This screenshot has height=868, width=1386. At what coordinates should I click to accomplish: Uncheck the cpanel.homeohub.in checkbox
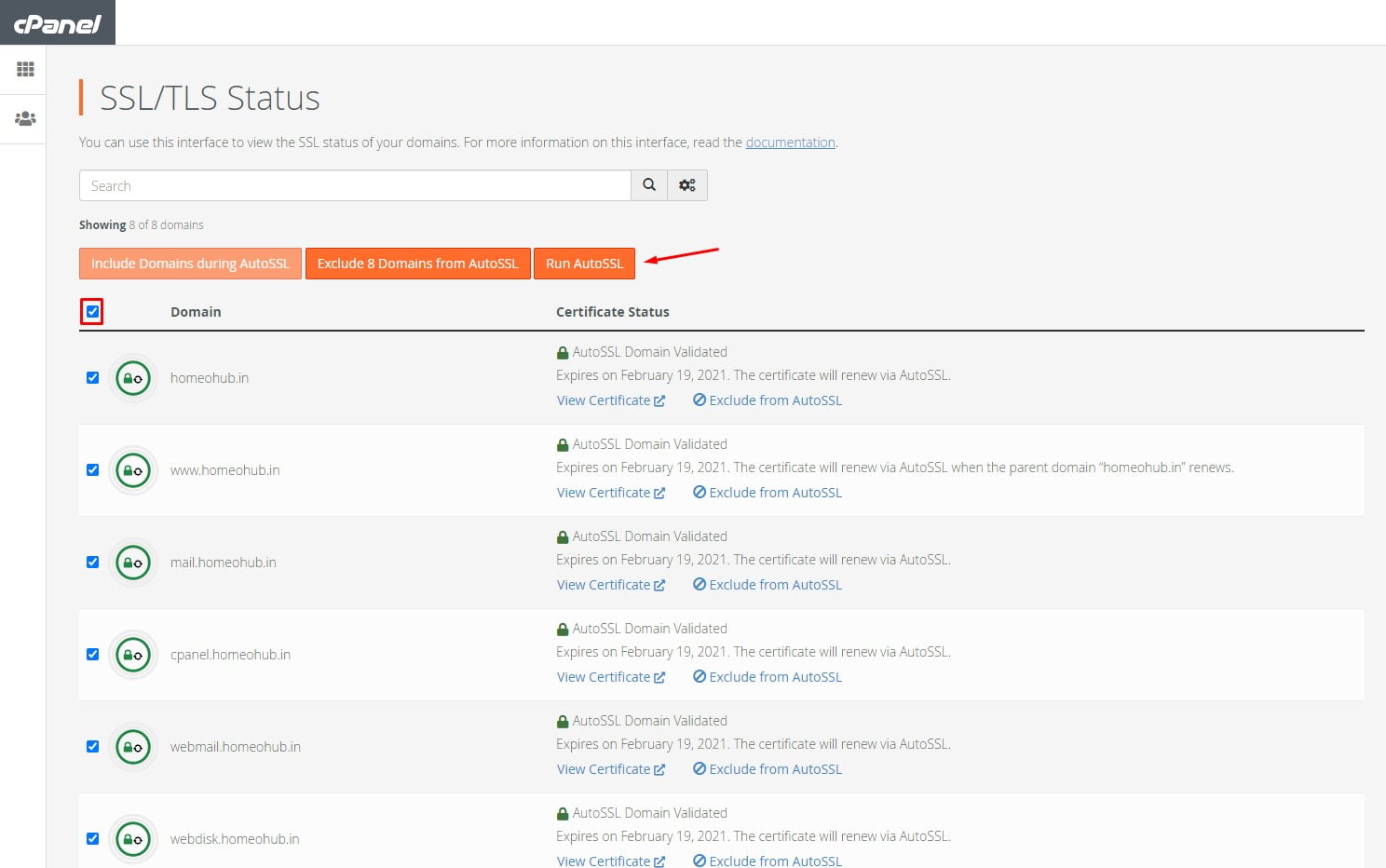tap(92, 655)
